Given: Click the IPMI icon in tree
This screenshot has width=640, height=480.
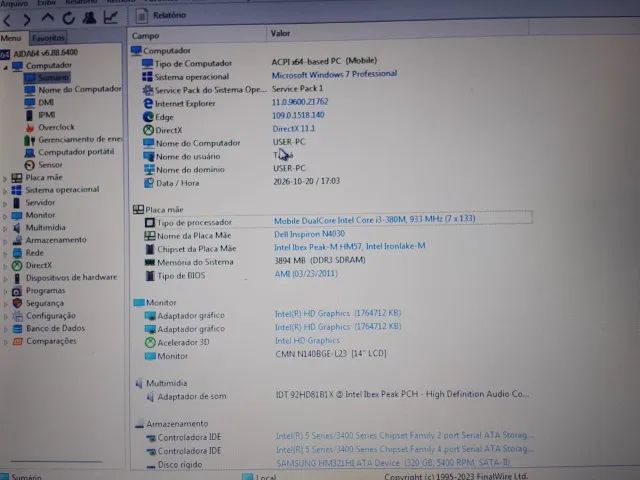Looking at the screenshot, I should pos(29,115).
